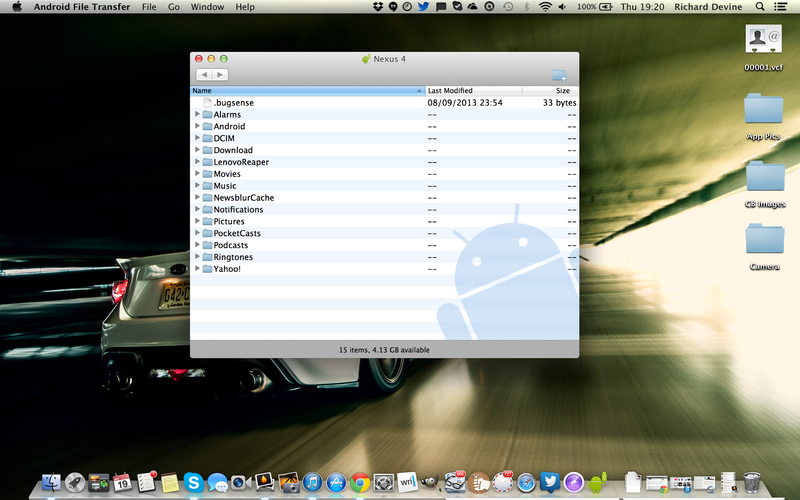800x500 pixels.
Task: Launch Google Chrome from the Dock
Action: [360, 483]
